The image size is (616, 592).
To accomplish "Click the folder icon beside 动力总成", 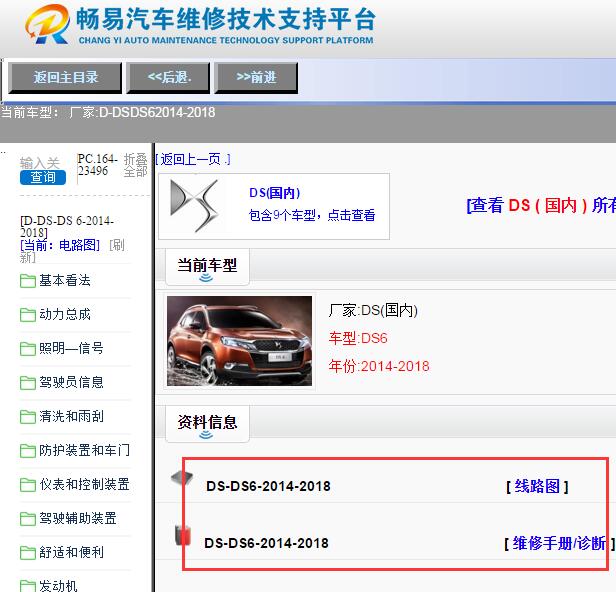I will pyautogui.click(x=28, y=315).
